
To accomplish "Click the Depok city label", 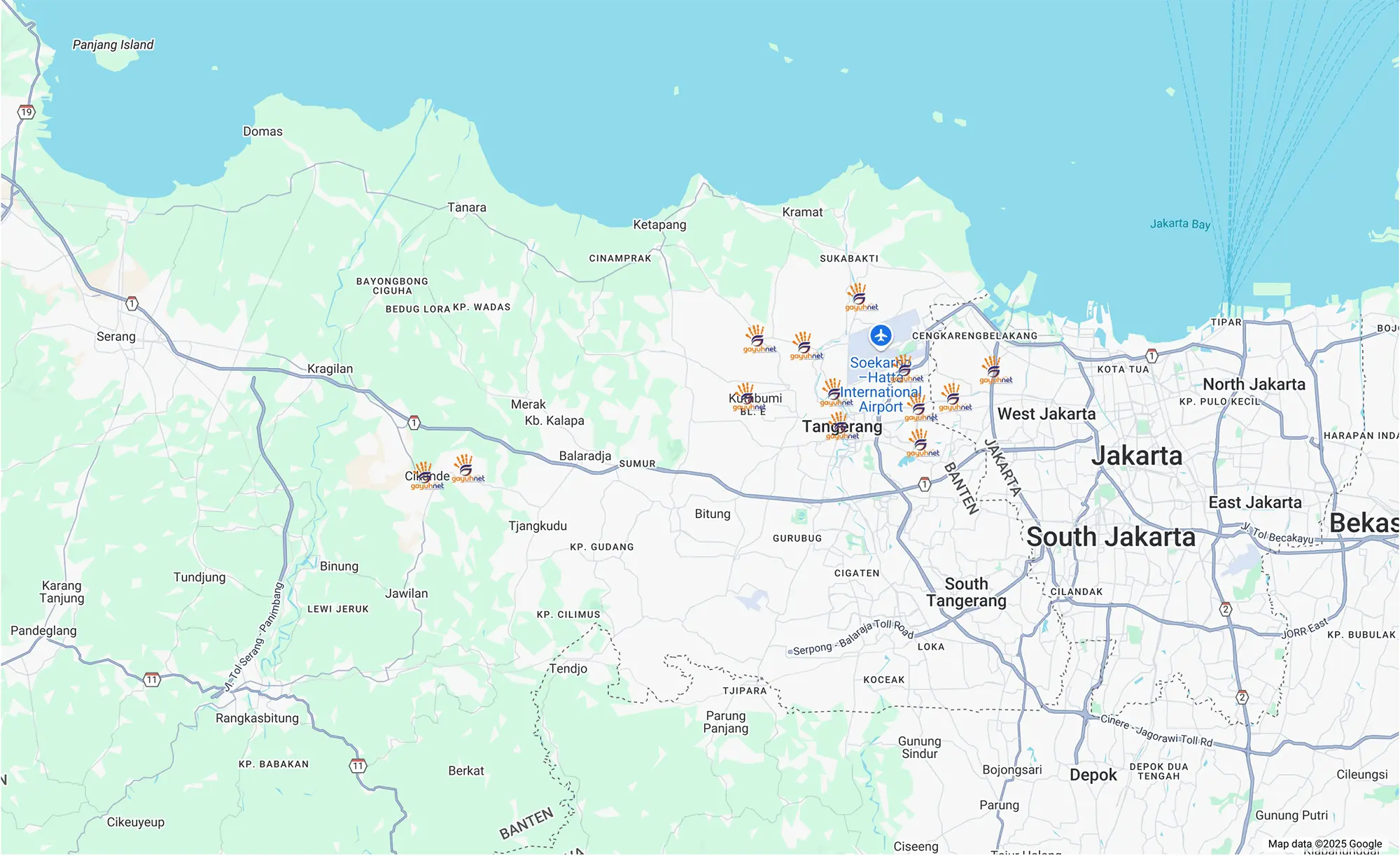I will tap(1093, 775).
